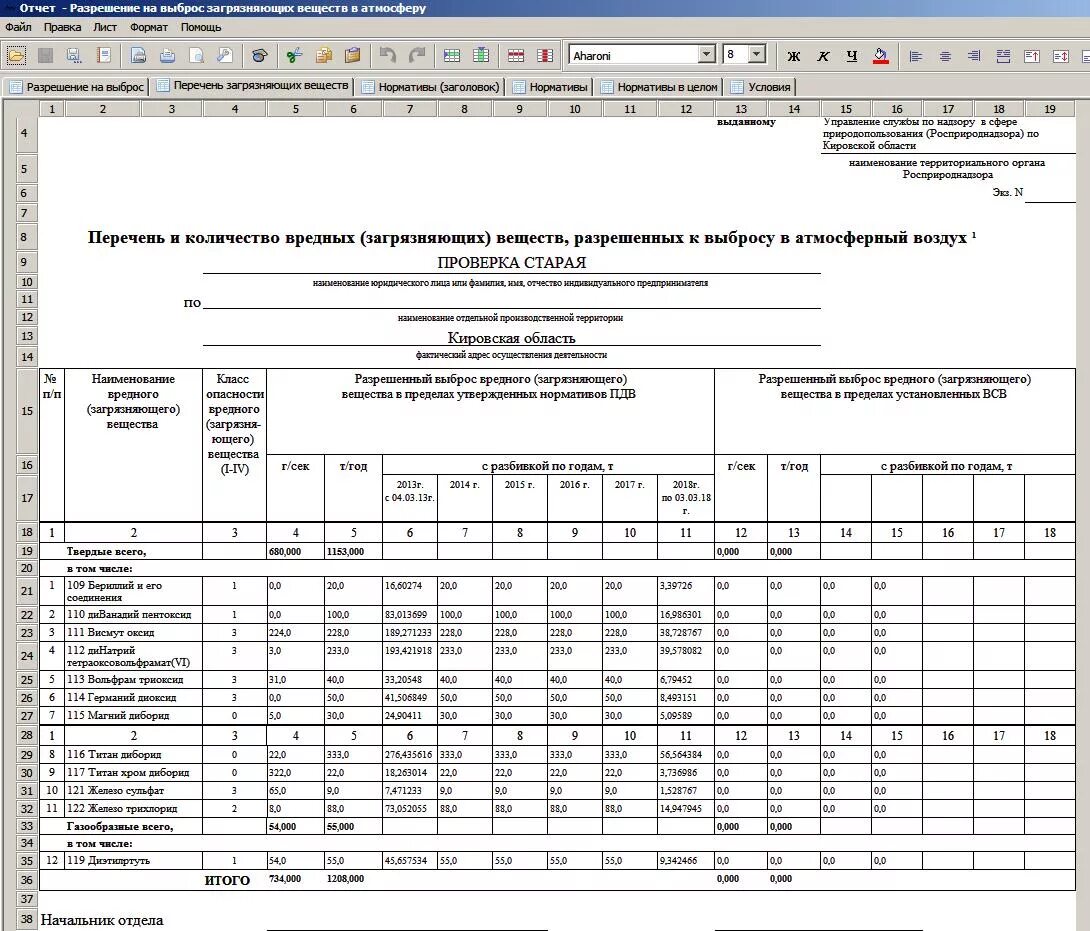Open the Формат menu
Screen dimensions: 1090x931
tap(149, 27)
